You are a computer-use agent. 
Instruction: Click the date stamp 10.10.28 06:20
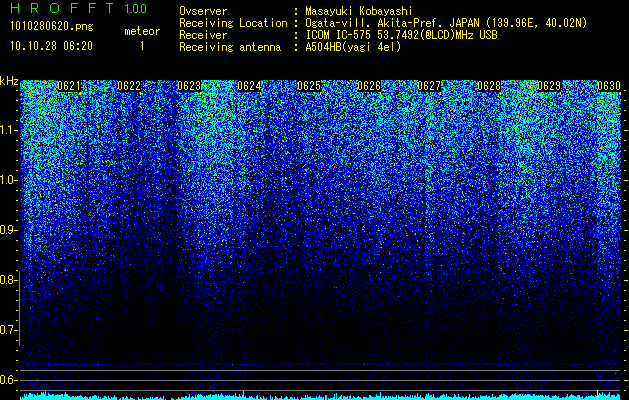point(51,46)
